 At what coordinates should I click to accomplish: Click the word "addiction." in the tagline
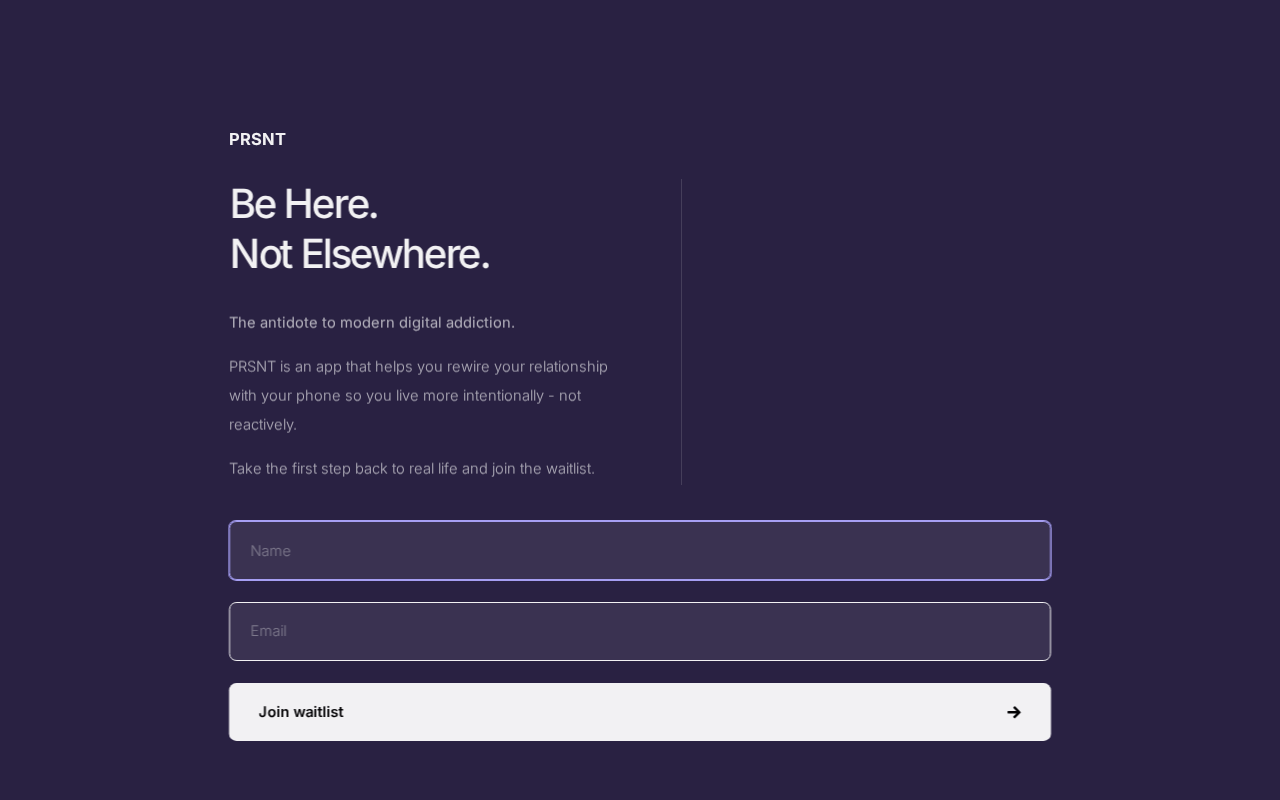(477, 322)
